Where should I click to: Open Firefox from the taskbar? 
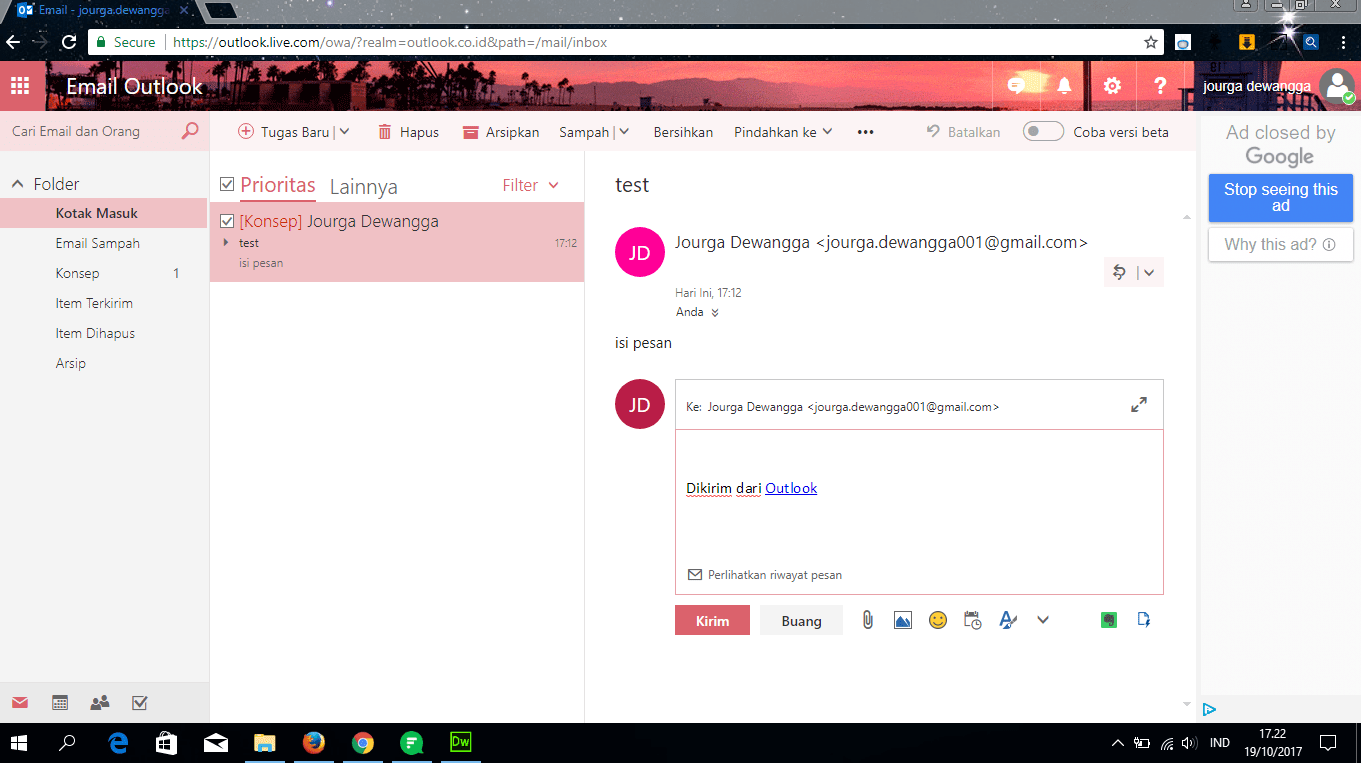click(314, 743)
